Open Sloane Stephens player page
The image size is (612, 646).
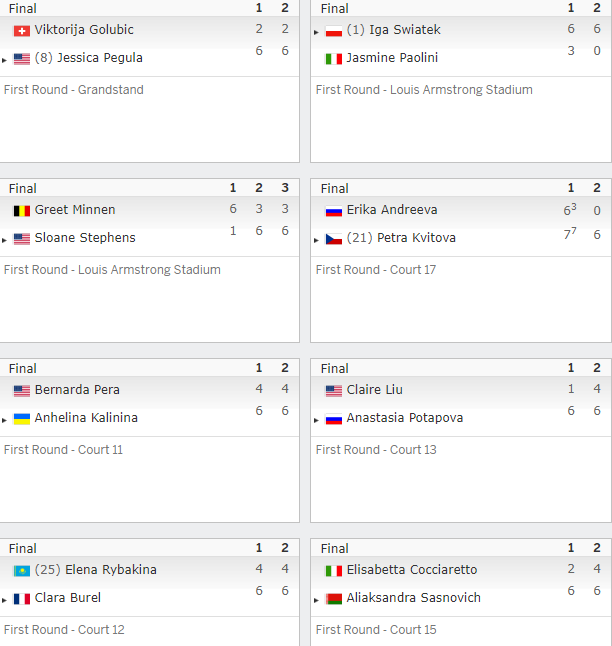coord(85,238)
